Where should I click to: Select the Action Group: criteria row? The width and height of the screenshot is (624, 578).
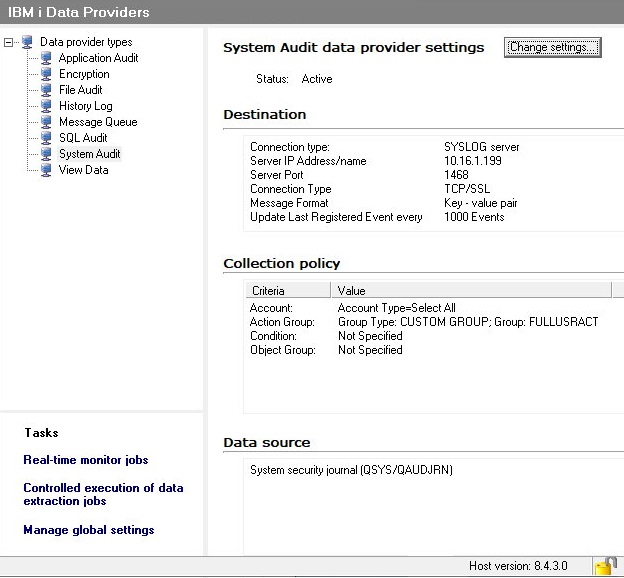click(x=282, y=322)
